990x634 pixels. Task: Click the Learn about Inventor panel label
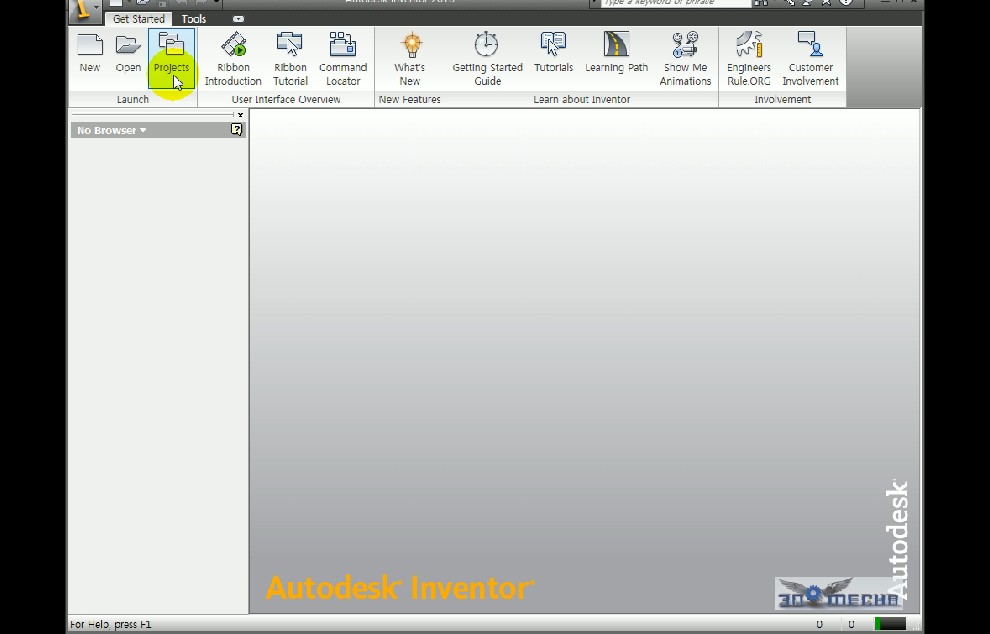point(581,99)
